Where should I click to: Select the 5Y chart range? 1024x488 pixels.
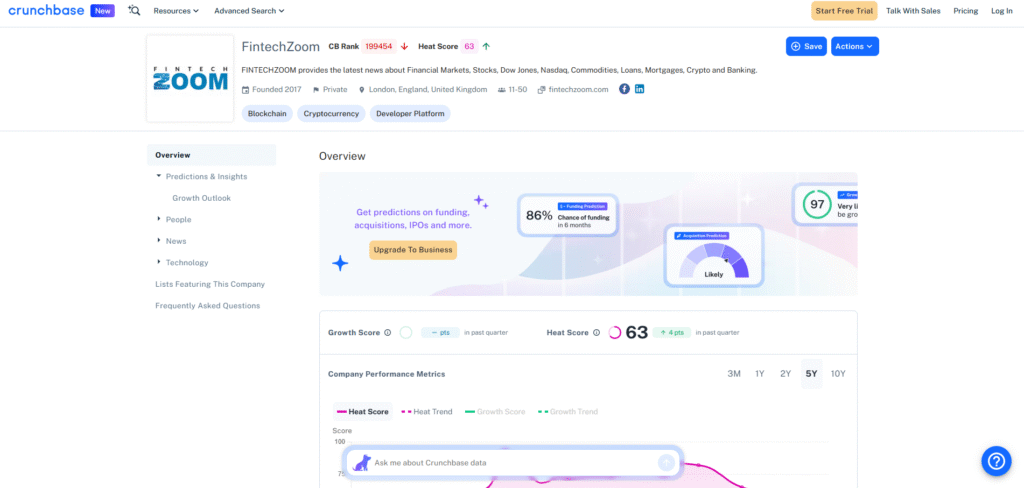pos(811,374)
